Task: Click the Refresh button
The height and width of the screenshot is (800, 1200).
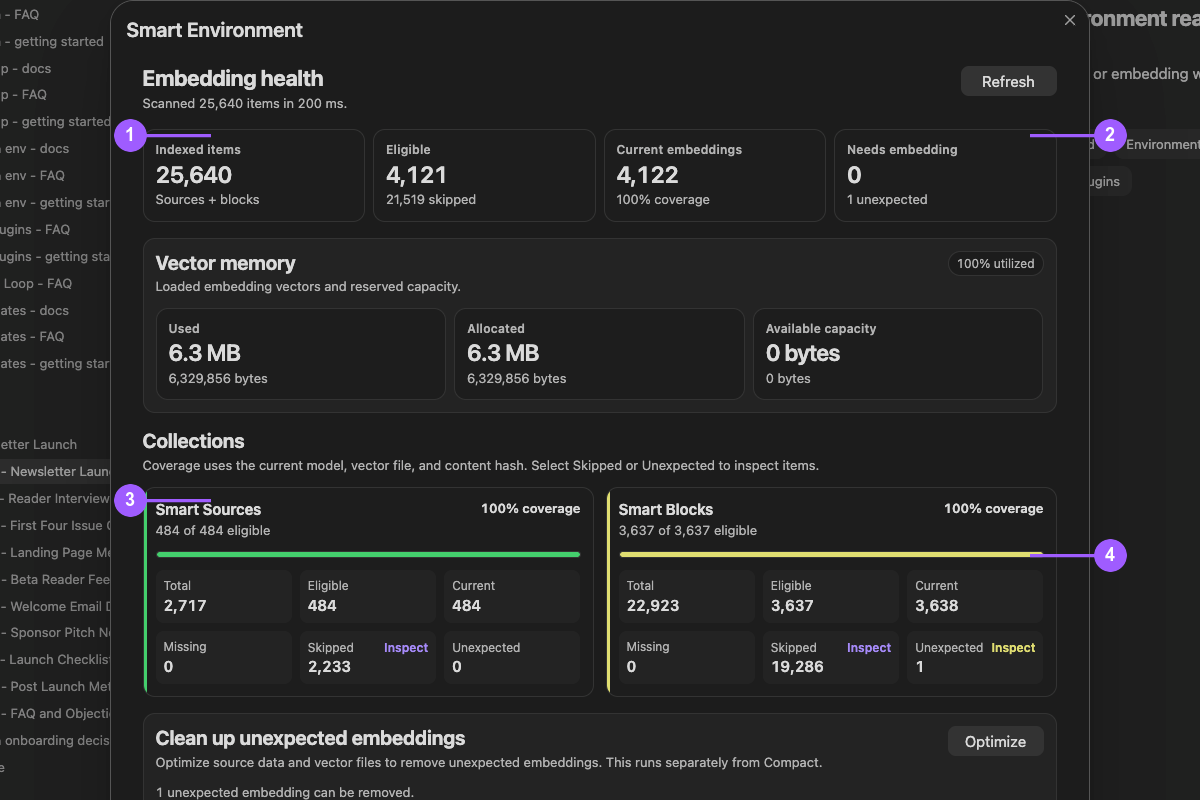Action: 1008,82
